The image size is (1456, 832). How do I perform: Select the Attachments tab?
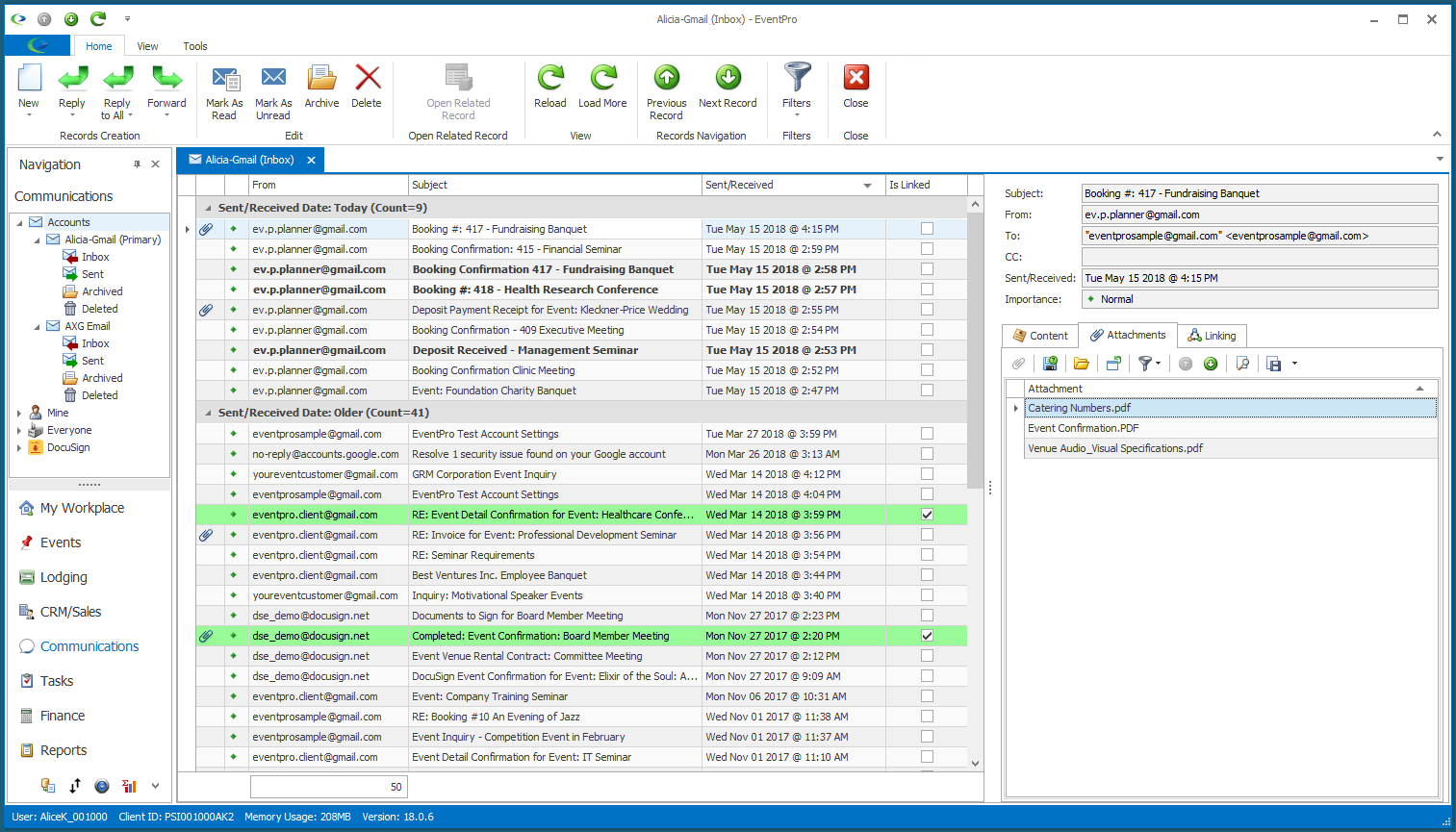(1128, 335)
